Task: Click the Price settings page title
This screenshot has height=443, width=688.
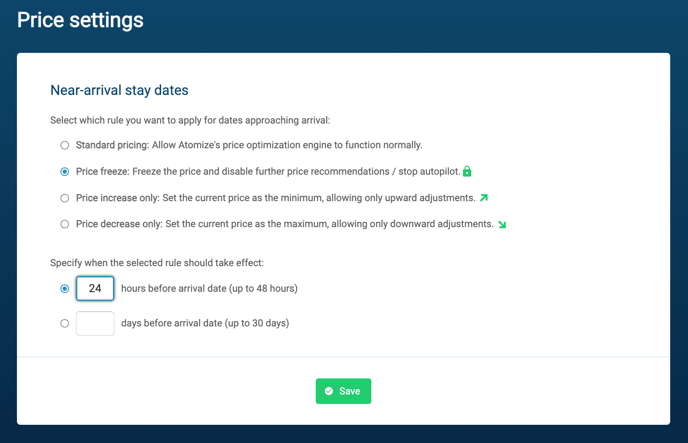Action: pyautogui.click(x=80, y=20)
